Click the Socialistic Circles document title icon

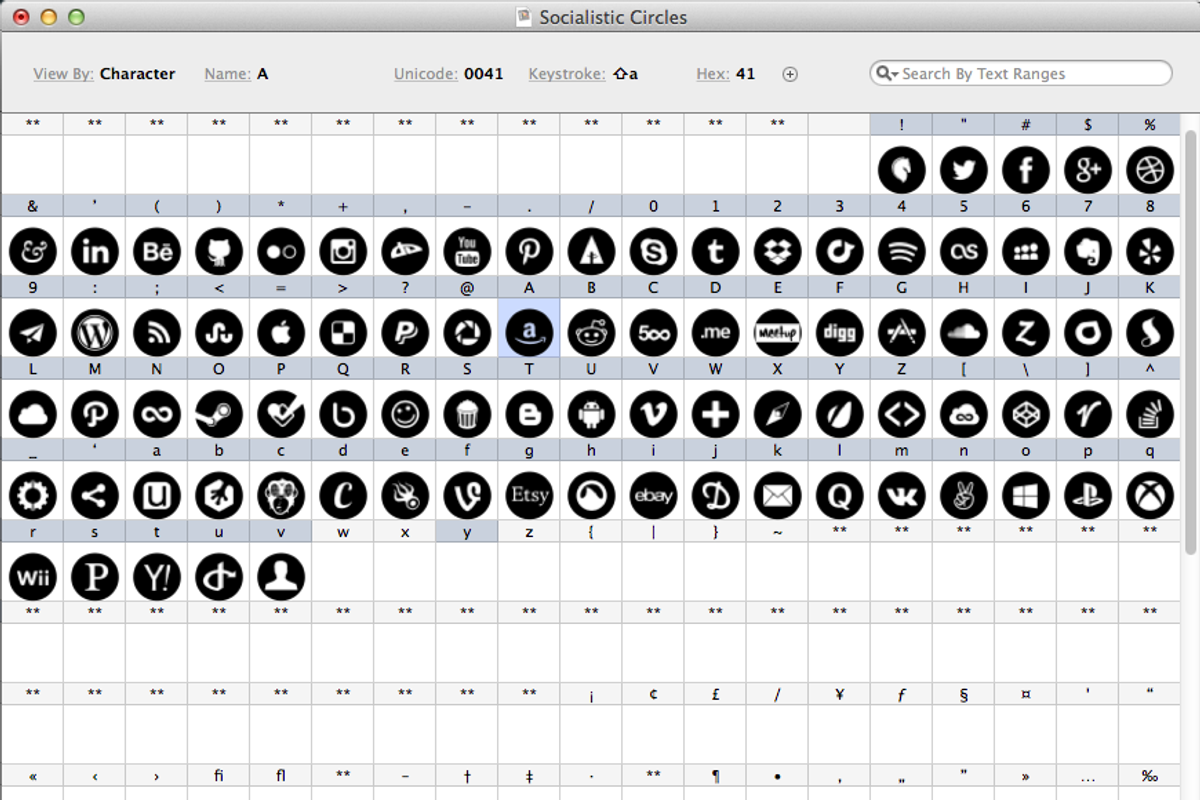click(524, 16)
